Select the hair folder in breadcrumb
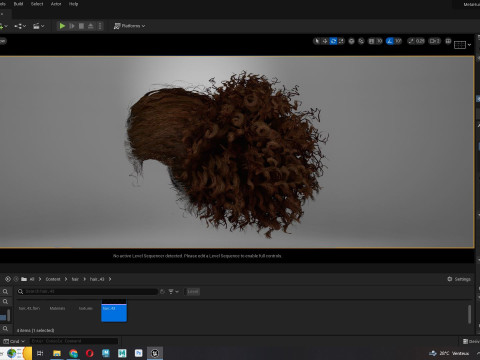The height and width of the screenshot is (360, 480). (75, 279)
